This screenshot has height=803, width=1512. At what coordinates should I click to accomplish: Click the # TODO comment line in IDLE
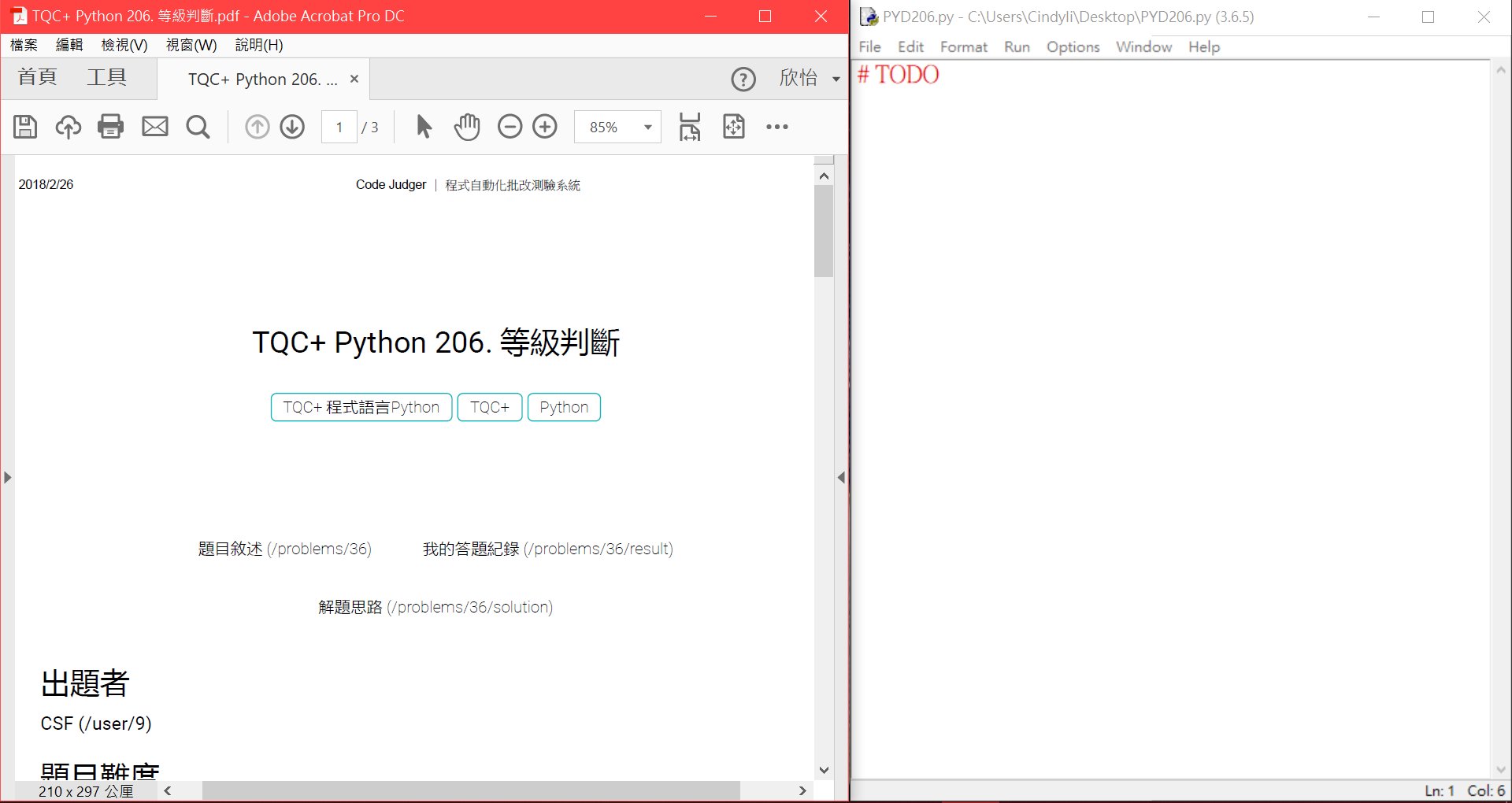tap(898, 74)
